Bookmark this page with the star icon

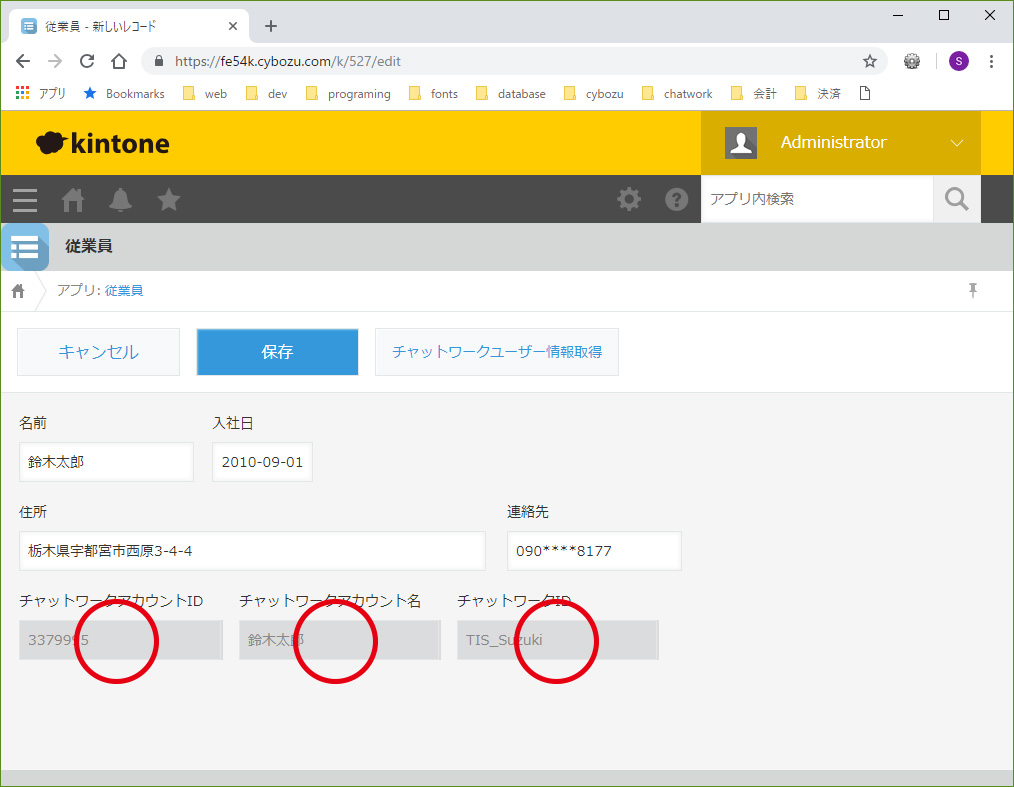(870, 61)
